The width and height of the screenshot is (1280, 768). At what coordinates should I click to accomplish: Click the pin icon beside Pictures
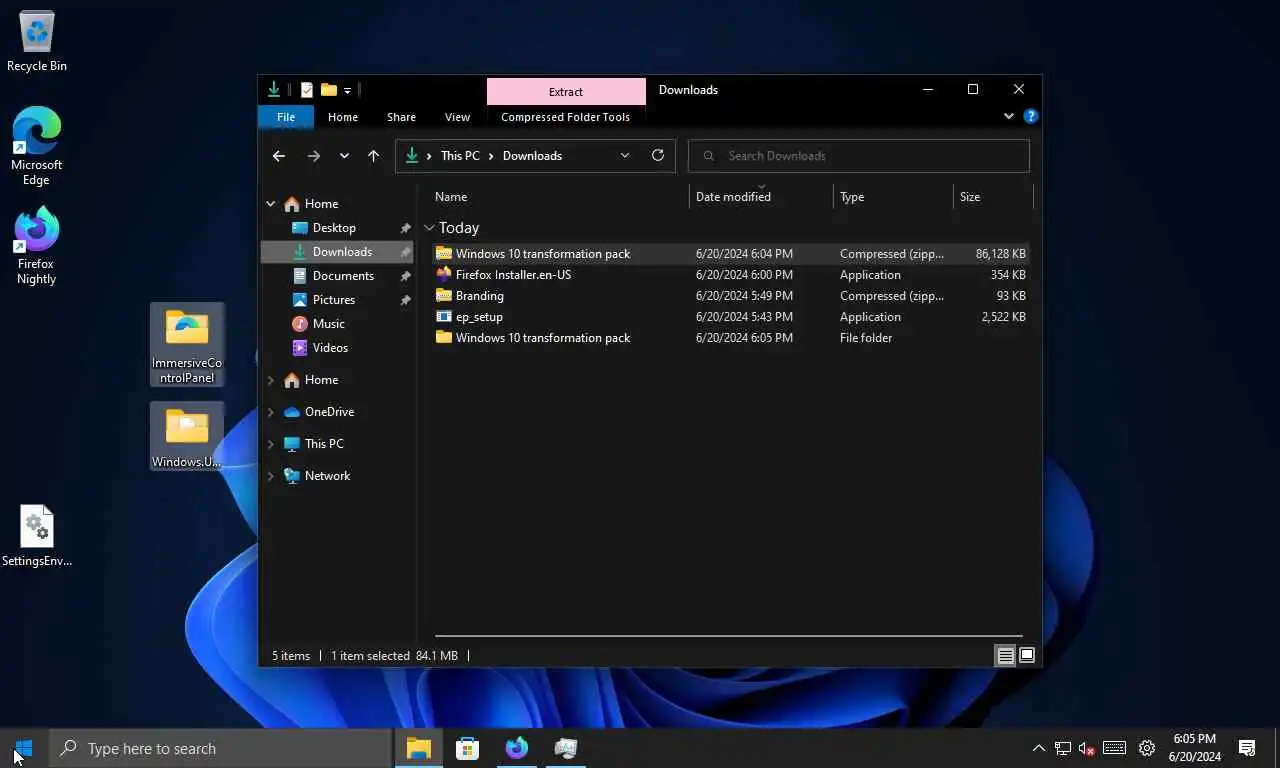click(405, 300)
